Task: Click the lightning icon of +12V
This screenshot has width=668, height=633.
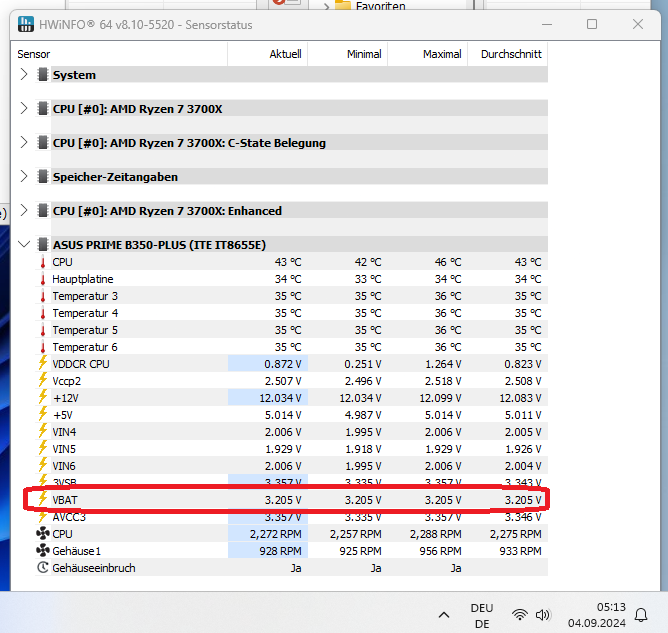Action: pos(43,397)
